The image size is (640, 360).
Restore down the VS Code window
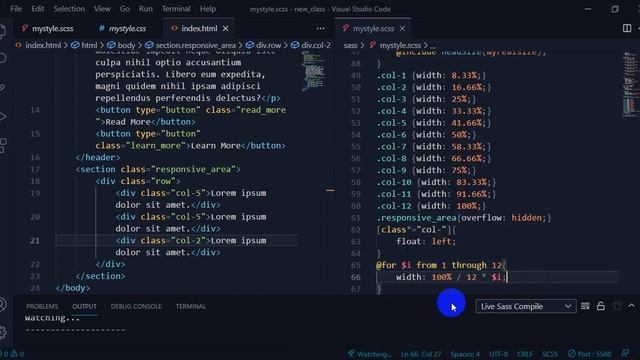615,9
